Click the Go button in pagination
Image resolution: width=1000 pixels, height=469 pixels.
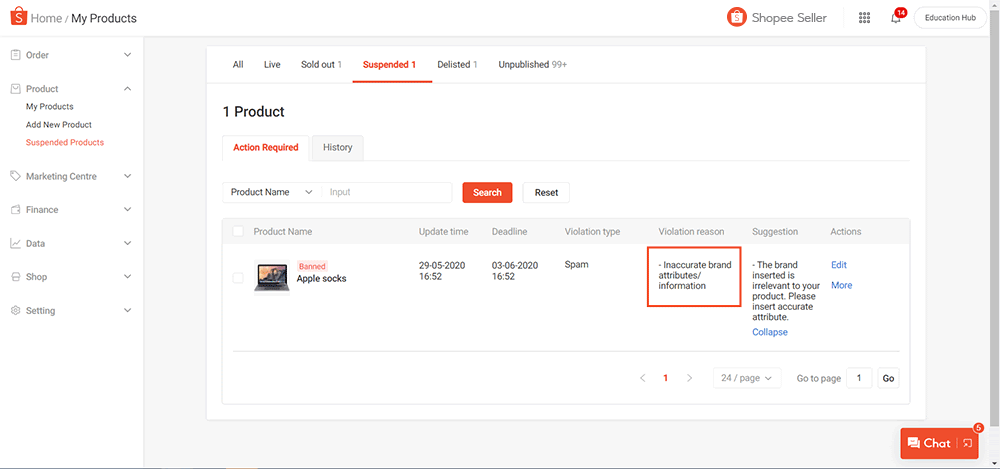(888, 378)
